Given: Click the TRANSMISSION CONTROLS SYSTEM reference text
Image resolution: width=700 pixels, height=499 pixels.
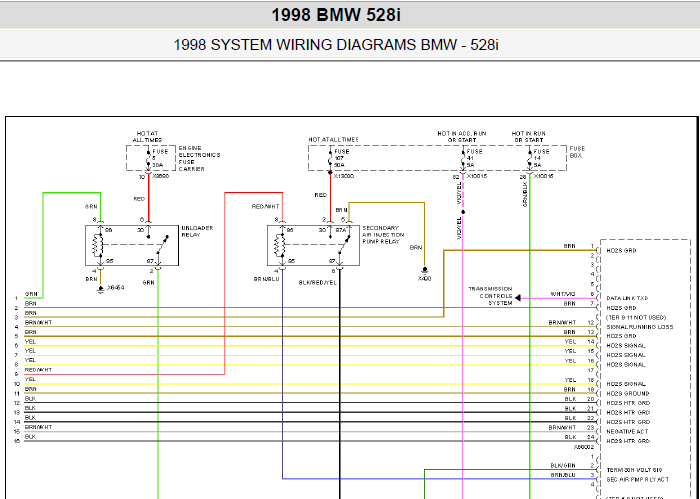Looking at the screenshot, I should pos(490,296).
